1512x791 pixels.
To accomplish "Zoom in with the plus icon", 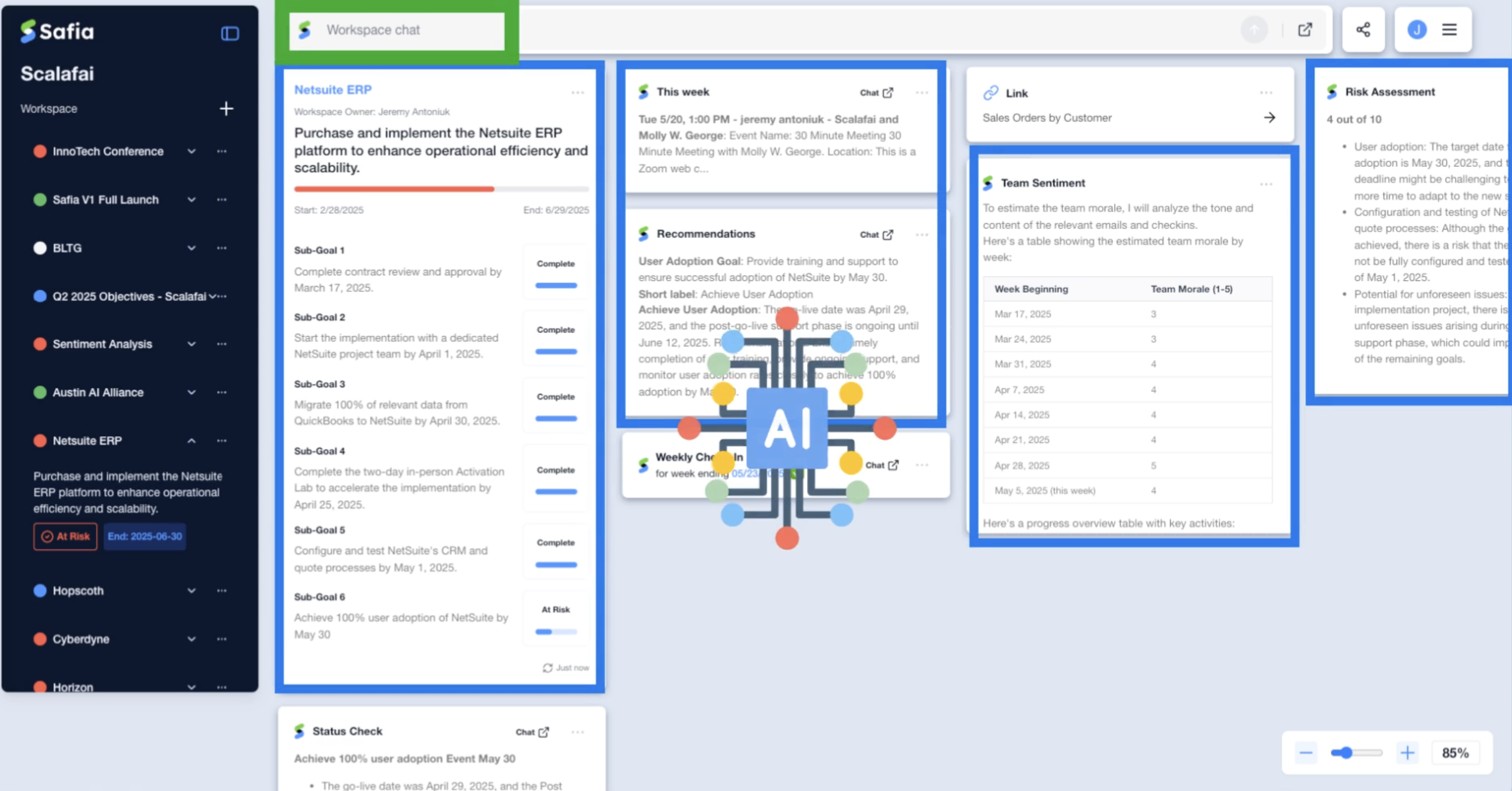I will (1407, 753).
